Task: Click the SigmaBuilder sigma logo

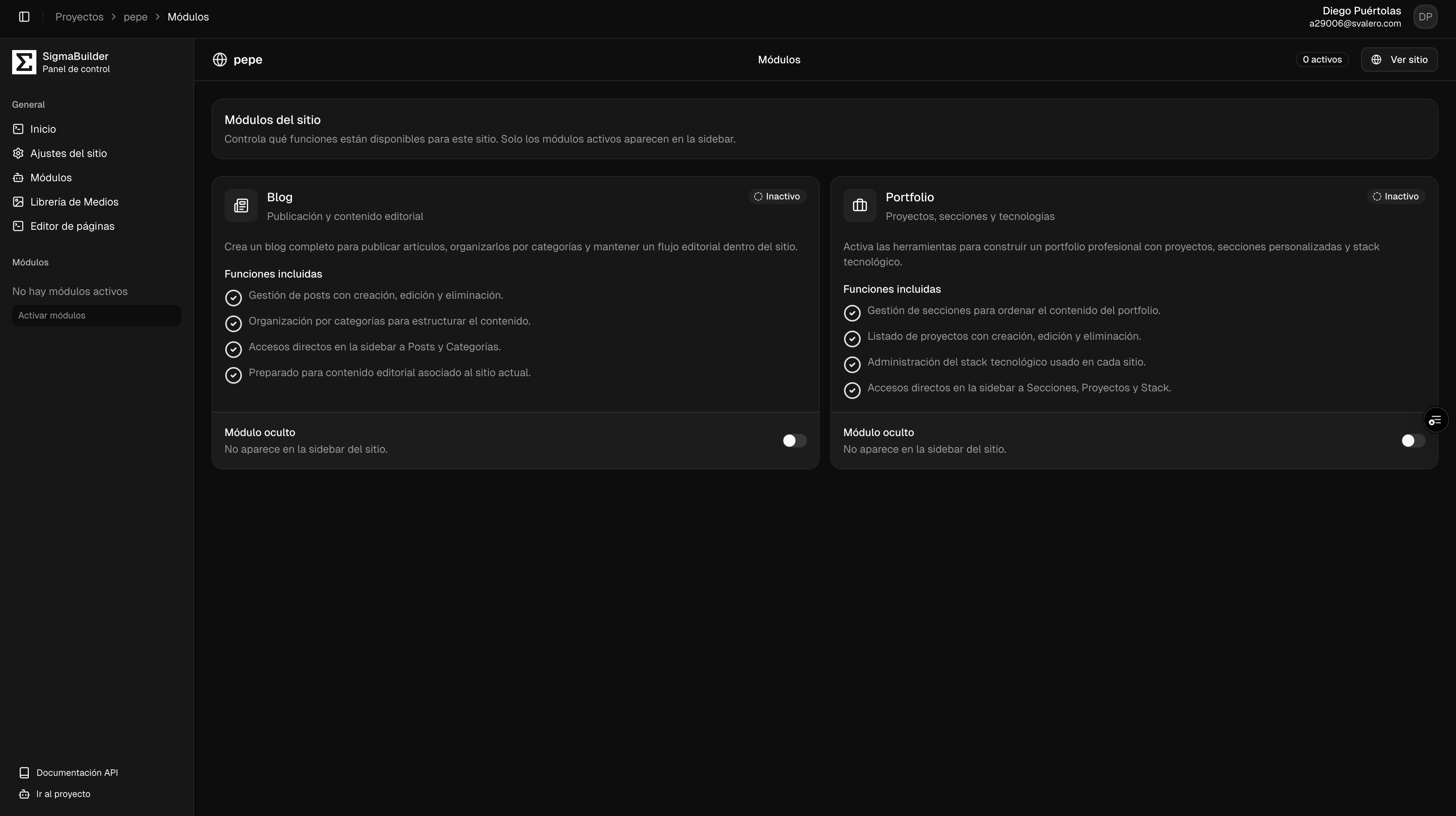Action: pyautogui.click(x=24, y=62)
